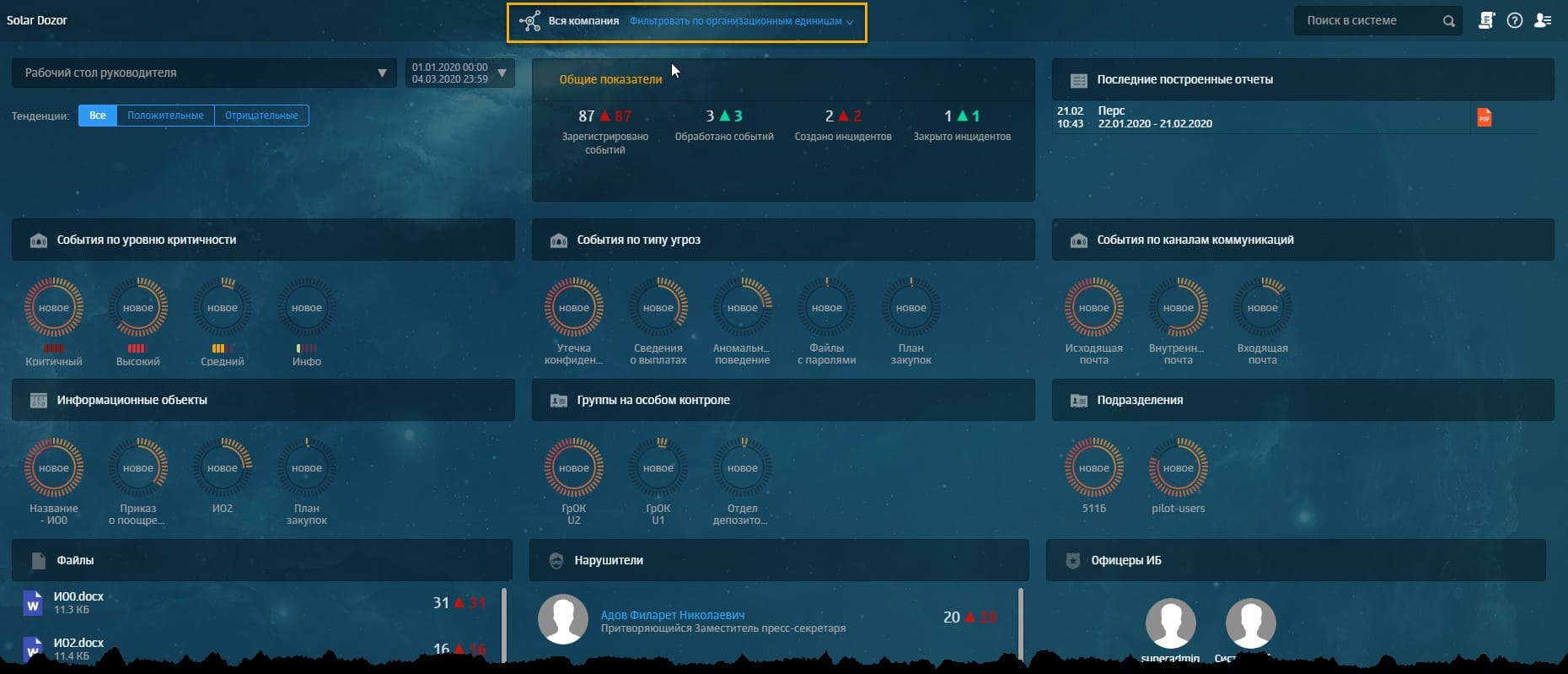Open the ГрОК U1 group gauge
Image resolution: width=1568 pixels, height=674 pixels.
coord(658,468)
